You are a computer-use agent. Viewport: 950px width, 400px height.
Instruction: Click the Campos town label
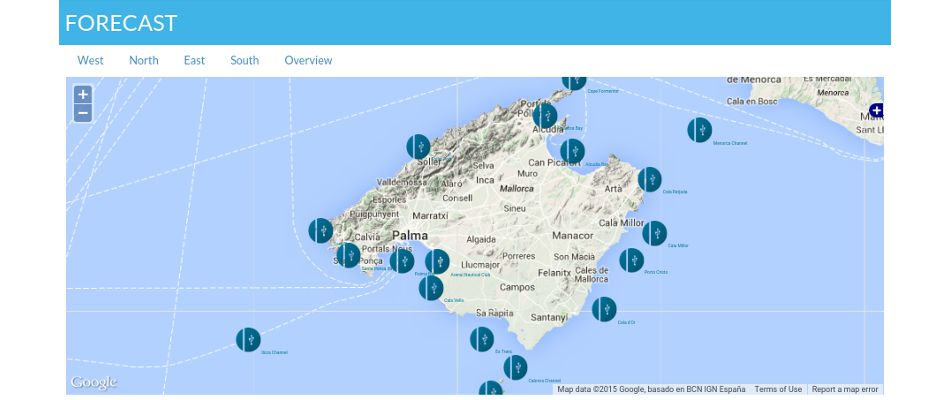[x=517, y=287]
